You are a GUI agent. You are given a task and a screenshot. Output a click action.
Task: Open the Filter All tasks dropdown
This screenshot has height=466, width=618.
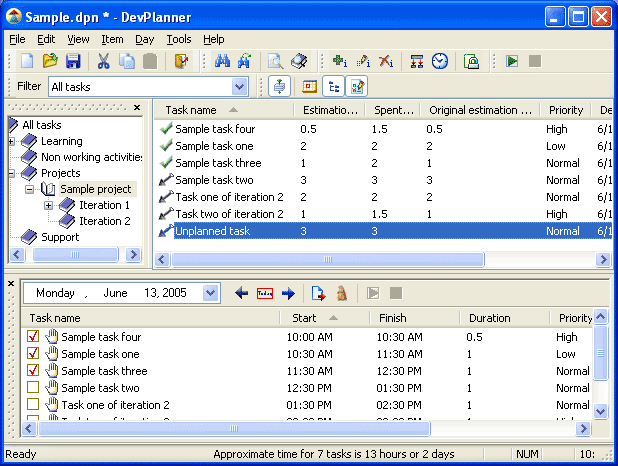coord(240,86)
